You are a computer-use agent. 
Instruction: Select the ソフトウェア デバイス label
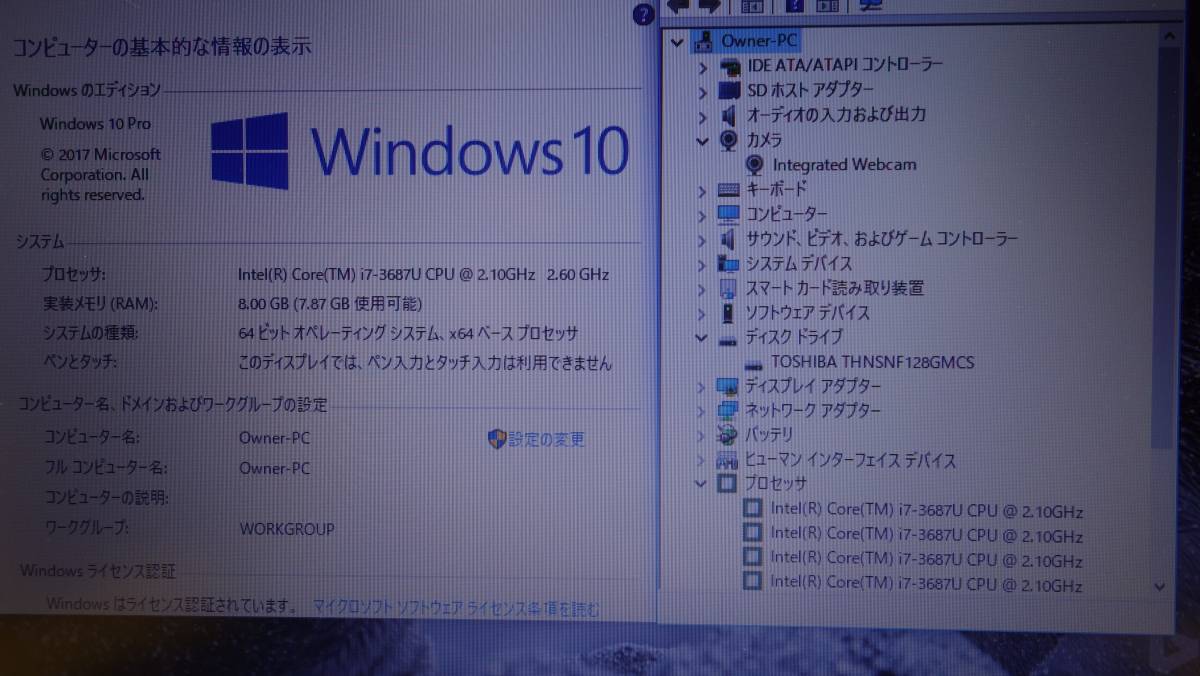(808, 313)
